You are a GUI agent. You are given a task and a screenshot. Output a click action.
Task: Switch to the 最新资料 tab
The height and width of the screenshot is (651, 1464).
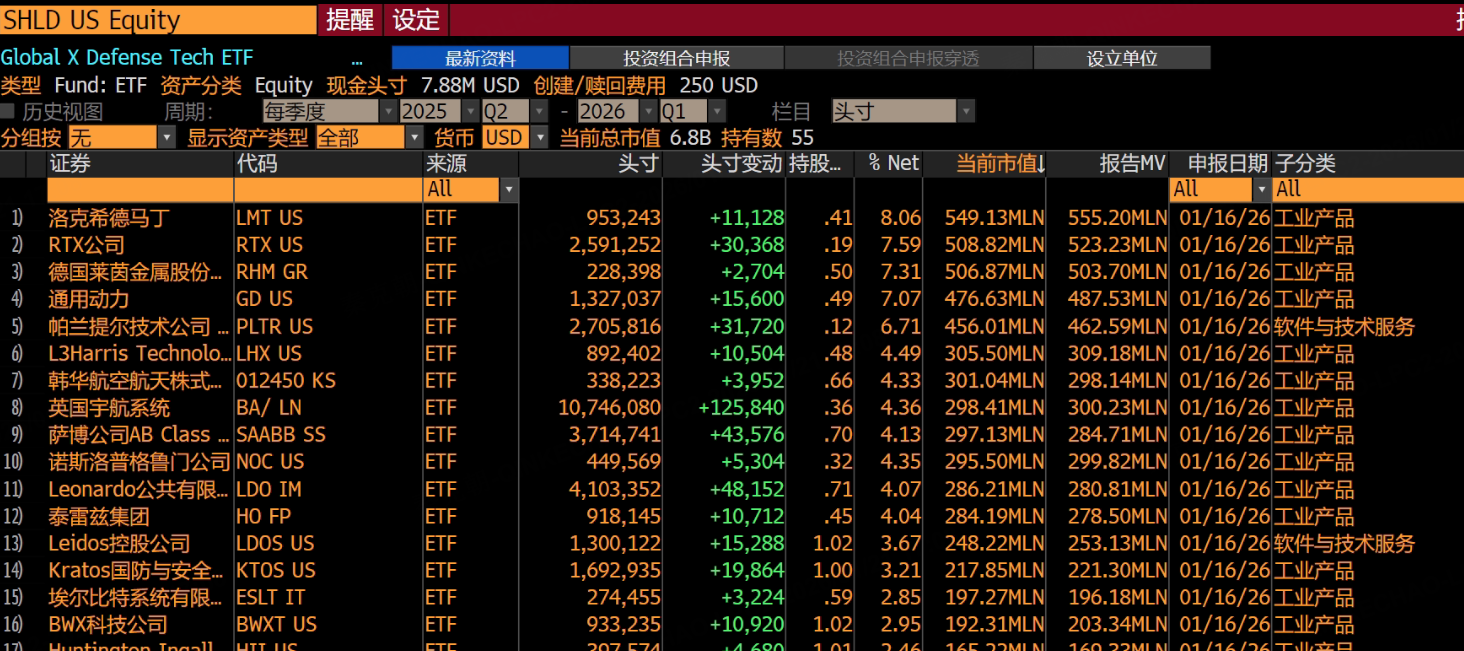[x=480, y=59]
